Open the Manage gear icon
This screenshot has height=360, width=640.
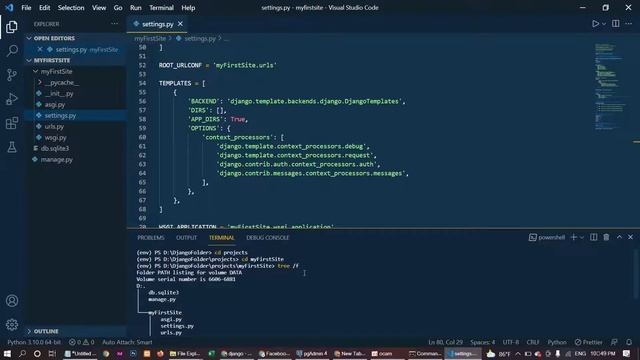click(x=12, y=324)
